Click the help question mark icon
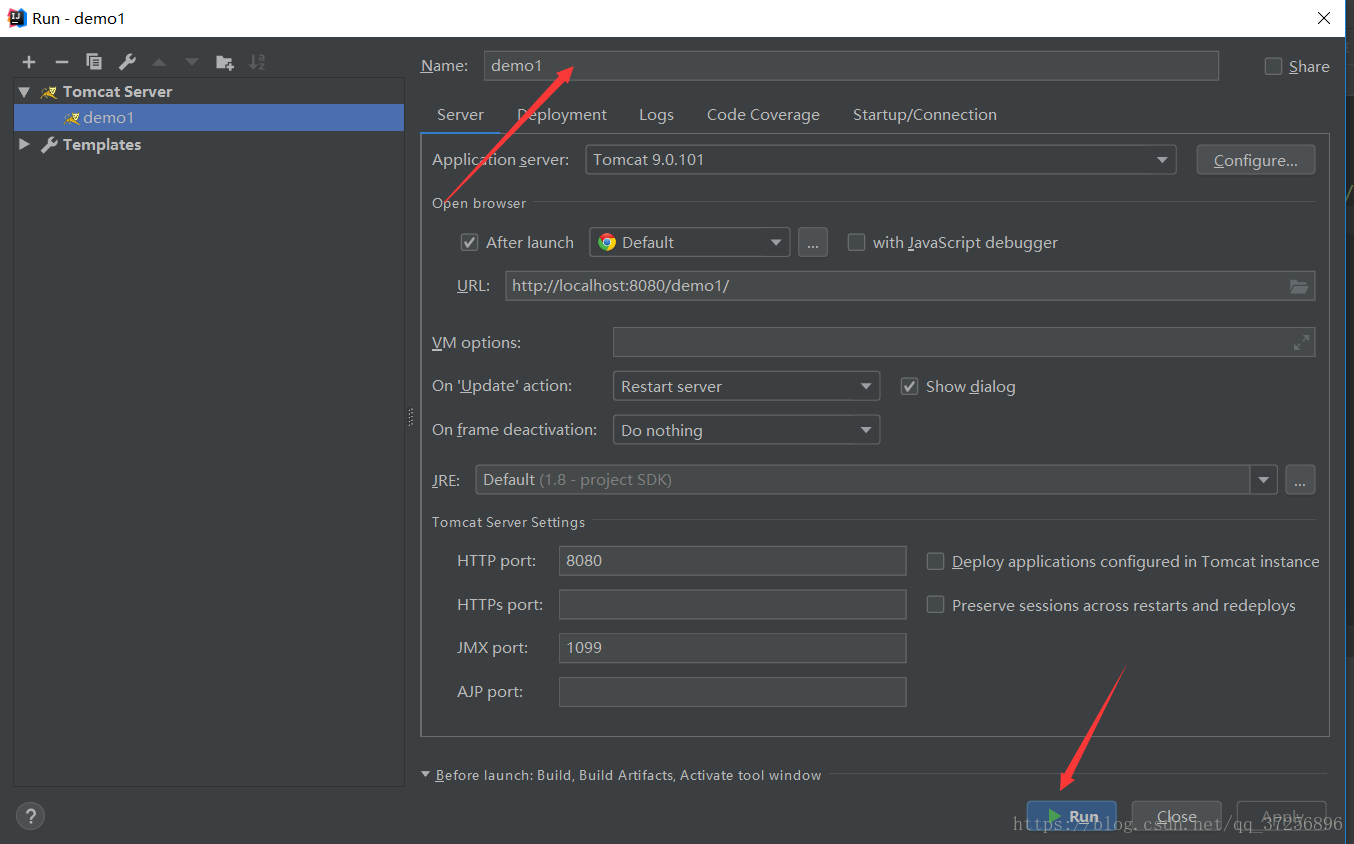Viewport: 1354px width, 844px height. [30, 816]
